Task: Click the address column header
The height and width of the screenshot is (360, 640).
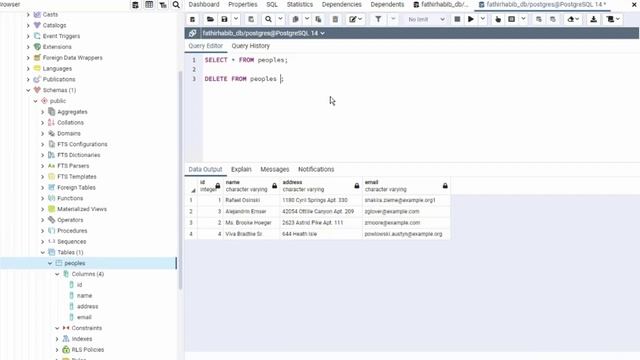Action: coord(321,186)
